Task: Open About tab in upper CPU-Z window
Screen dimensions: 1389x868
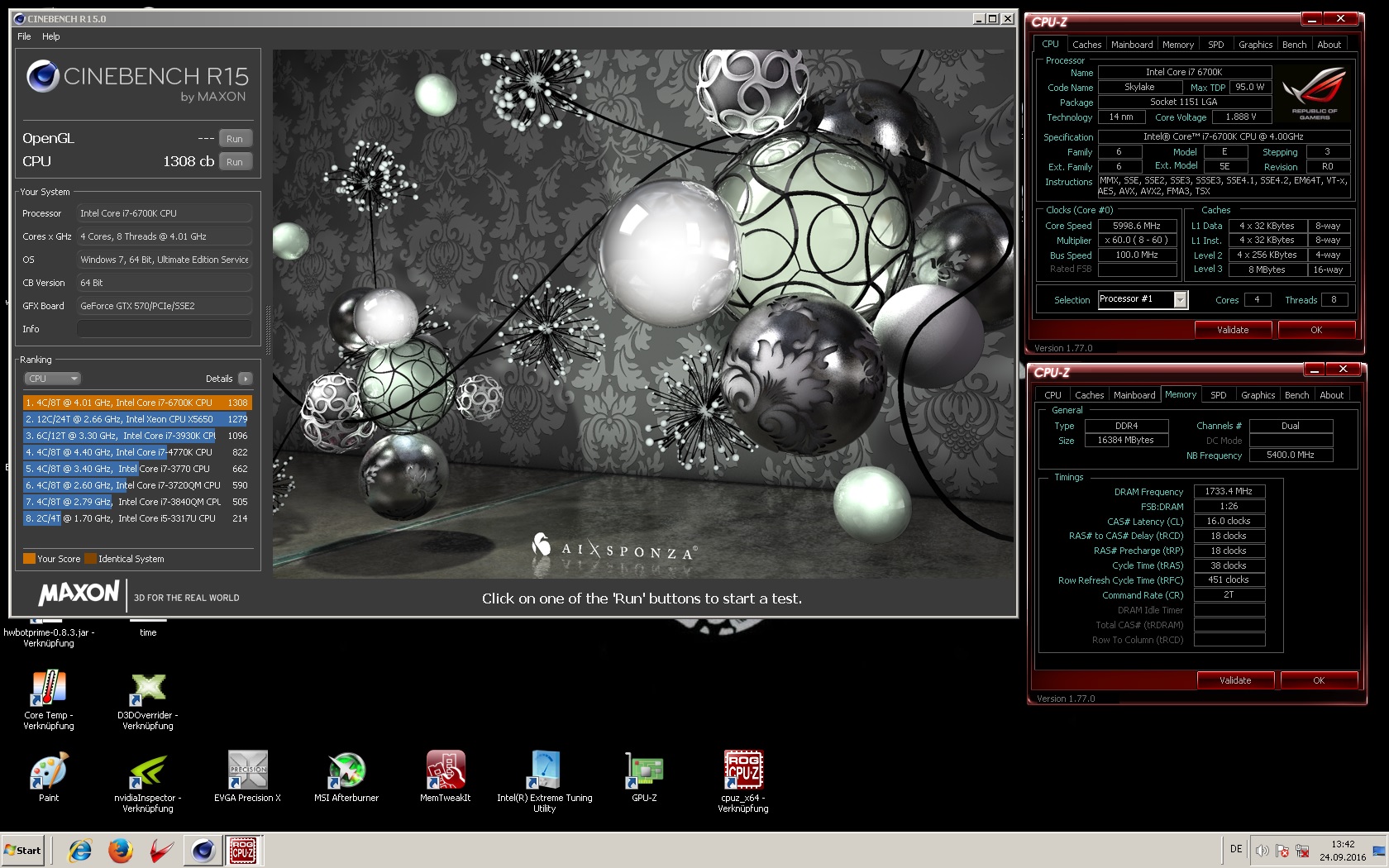Action: (1329, 45)
